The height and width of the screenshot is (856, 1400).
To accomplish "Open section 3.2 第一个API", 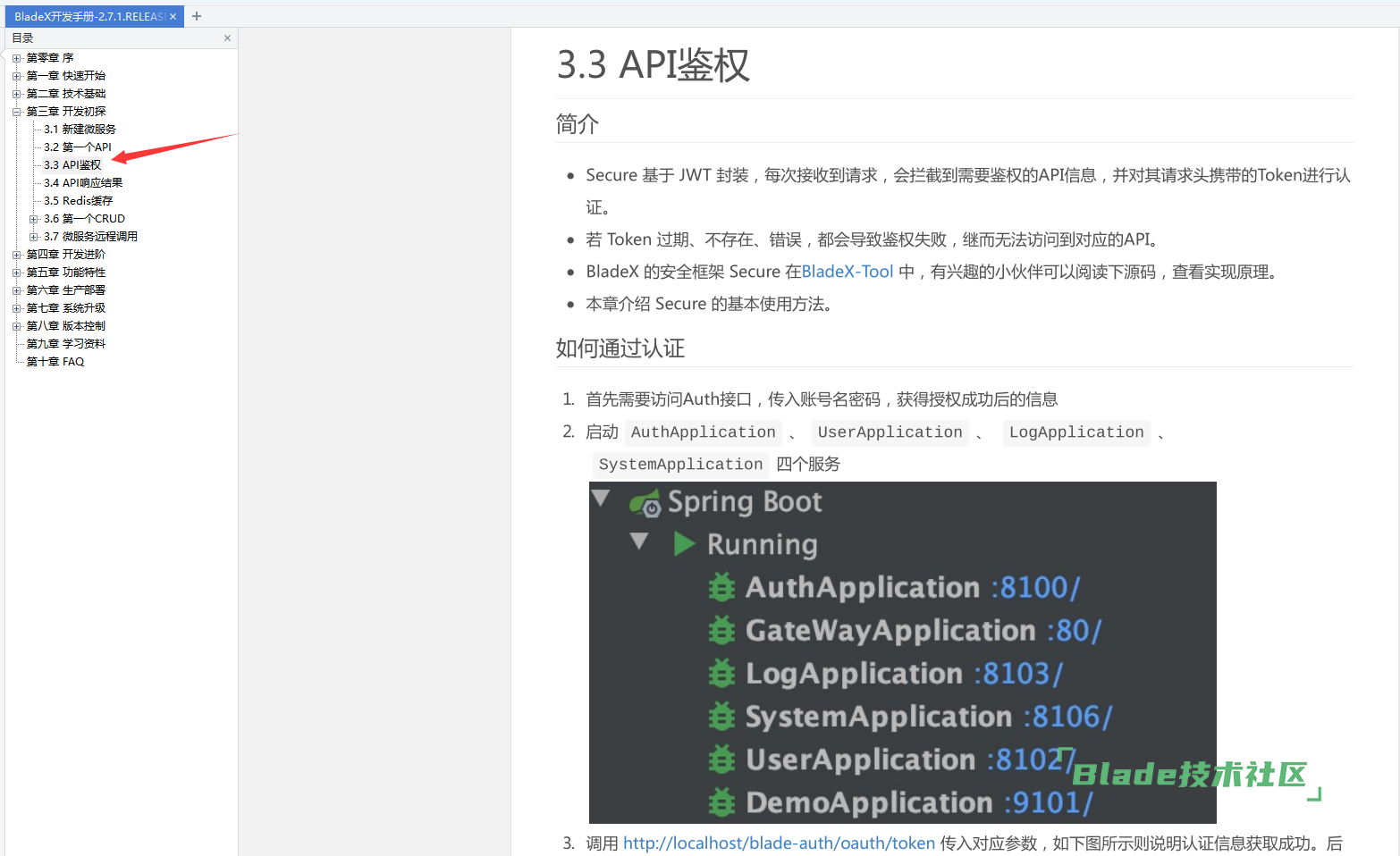I will (x=78, y=147).
